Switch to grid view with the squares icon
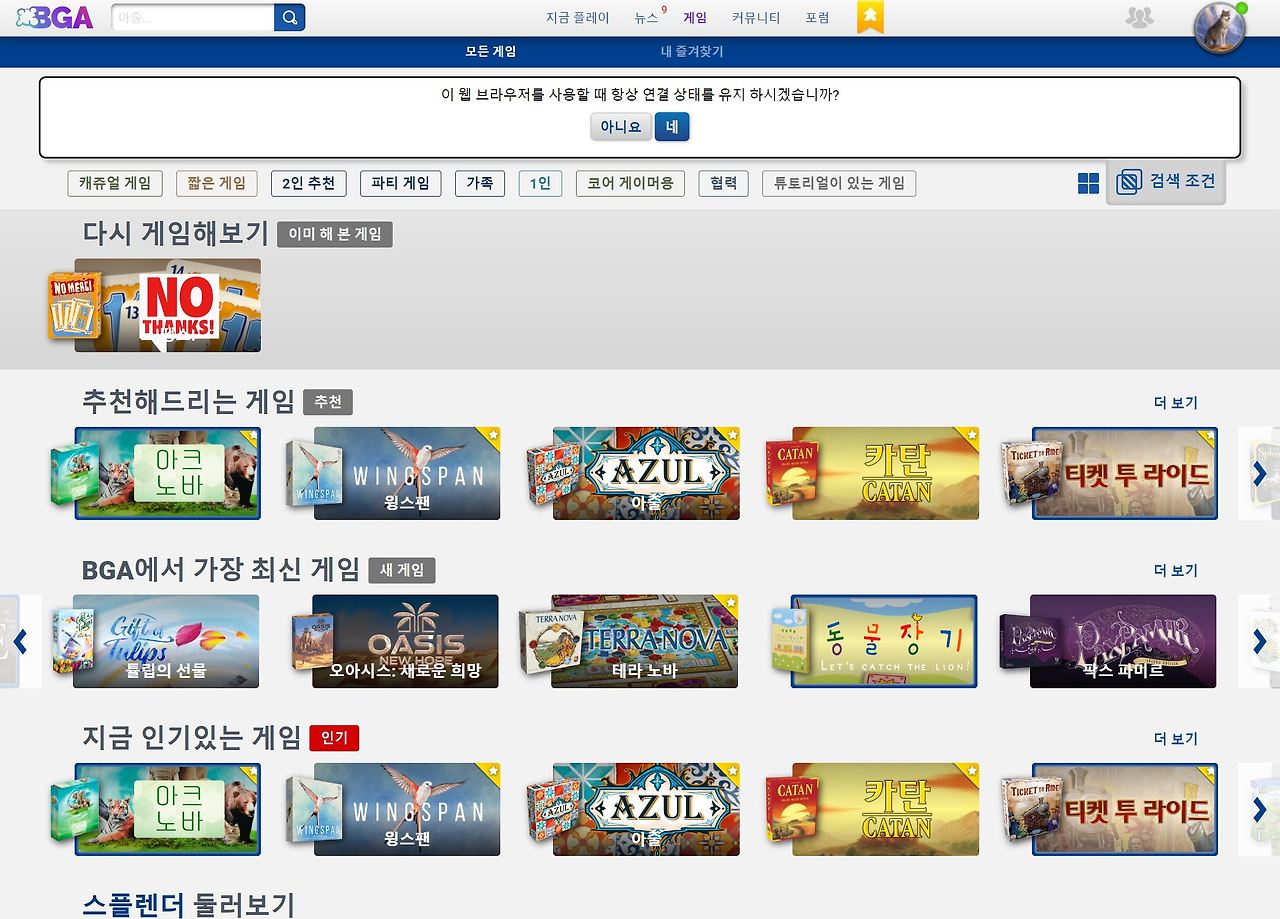This screenshot has width=1280, height=919. [x=1087, y=183]
